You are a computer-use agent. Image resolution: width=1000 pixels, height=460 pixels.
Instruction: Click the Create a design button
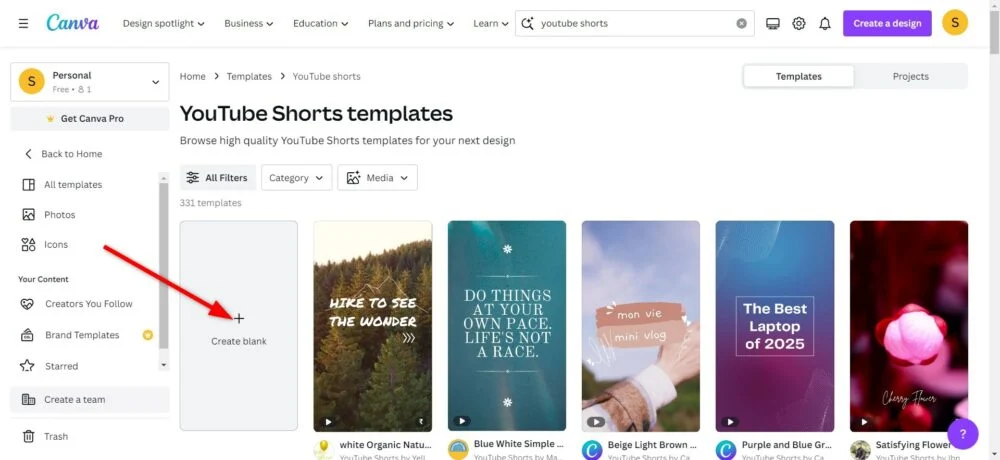coord(887,23)
